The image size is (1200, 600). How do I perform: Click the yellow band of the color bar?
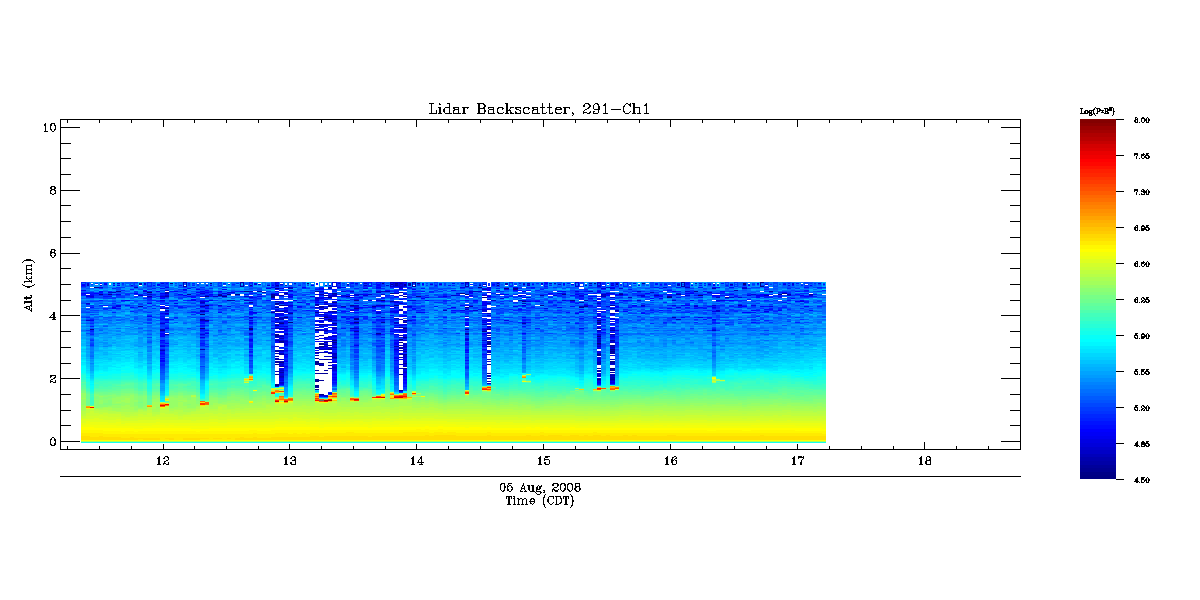1097,248
